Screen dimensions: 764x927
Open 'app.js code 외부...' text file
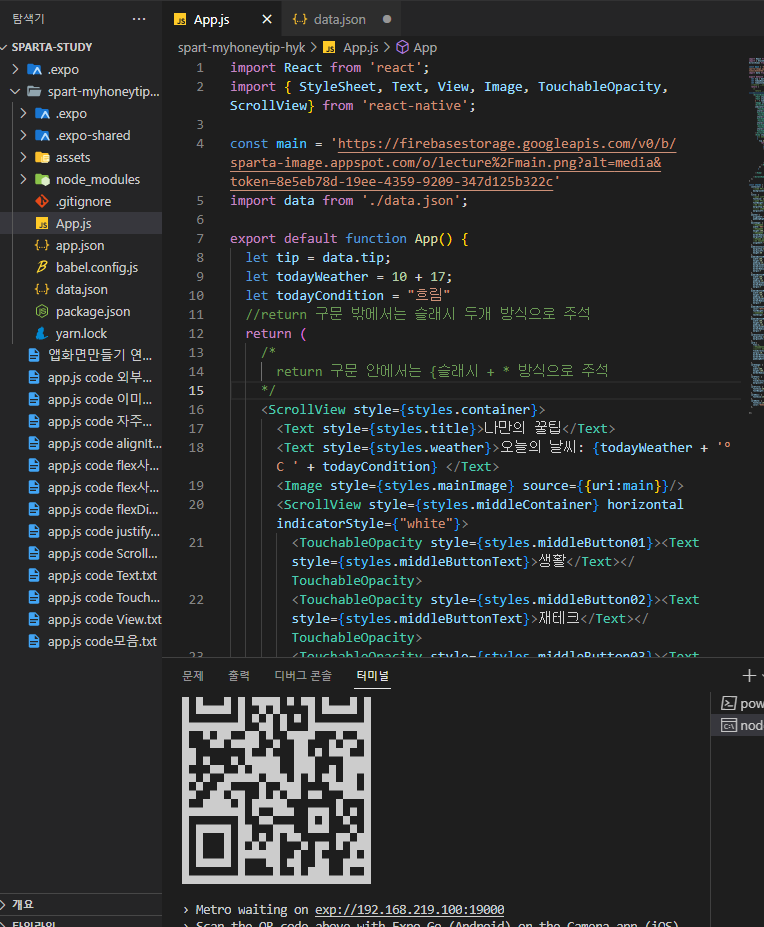[99, 377]
